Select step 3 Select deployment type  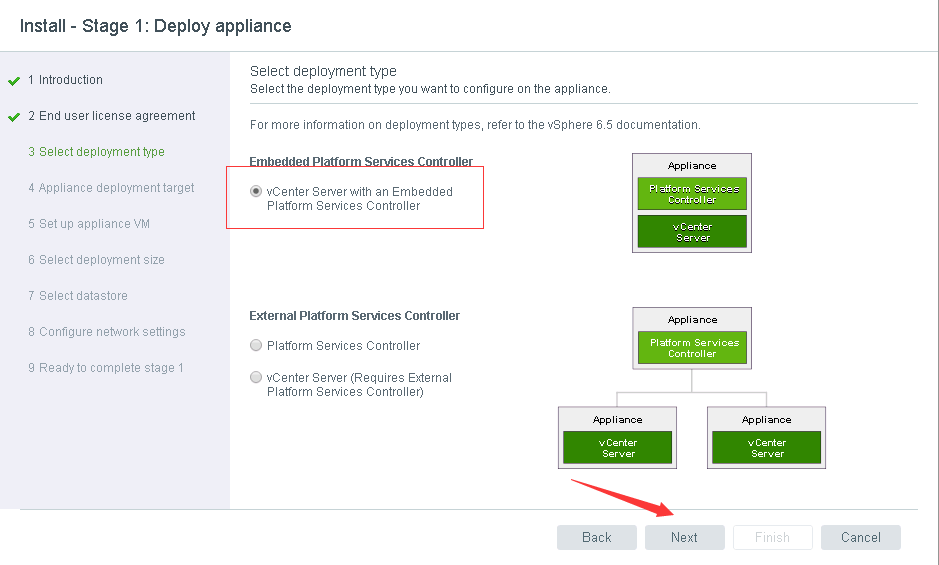(x=96, y=152)
